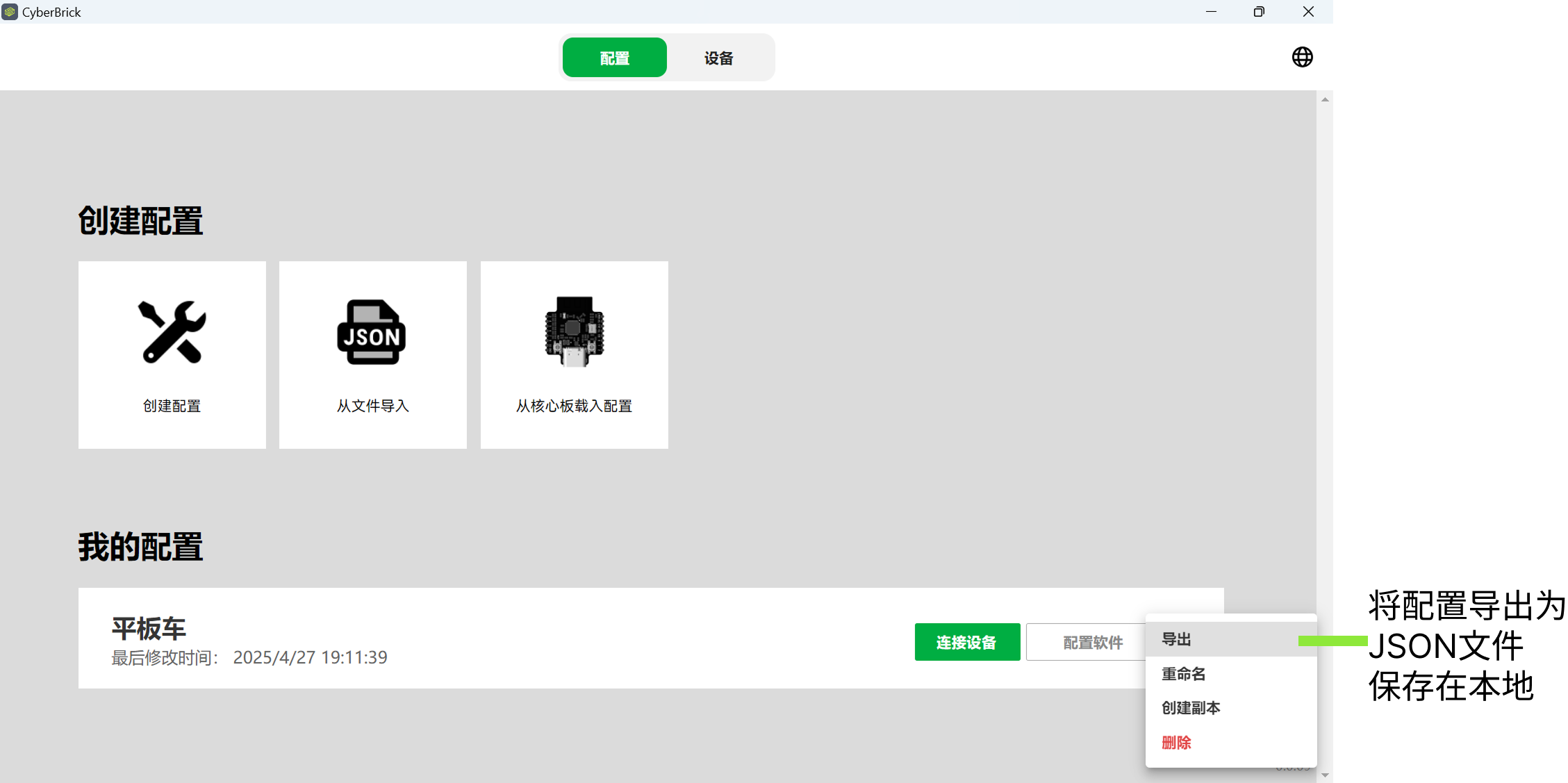Open the globe language selector
The image size is (1568, 783).
pos(1302,57)
